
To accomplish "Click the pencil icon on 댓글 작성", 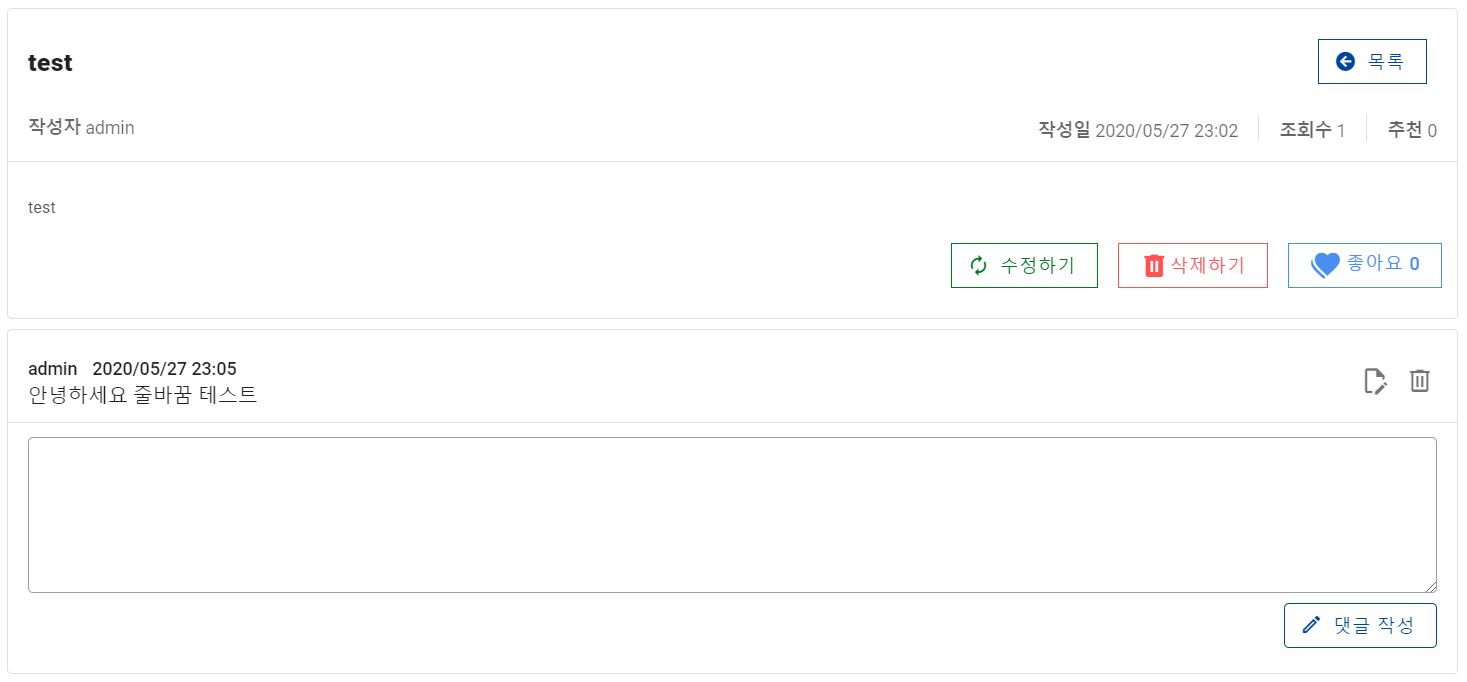I will click(1311, 625).
